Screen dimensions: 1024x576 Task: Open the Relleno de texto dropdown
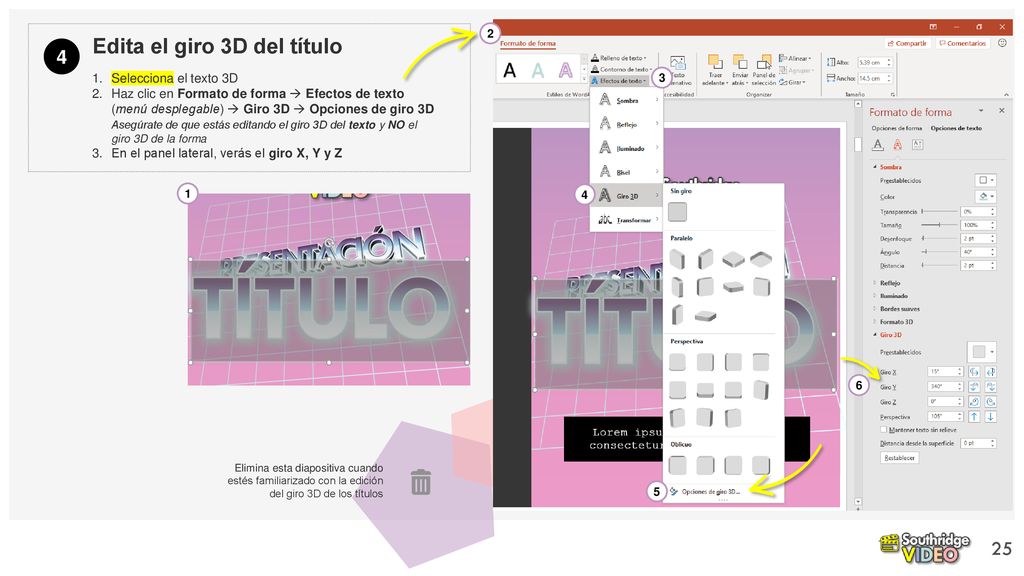(618, 58)
